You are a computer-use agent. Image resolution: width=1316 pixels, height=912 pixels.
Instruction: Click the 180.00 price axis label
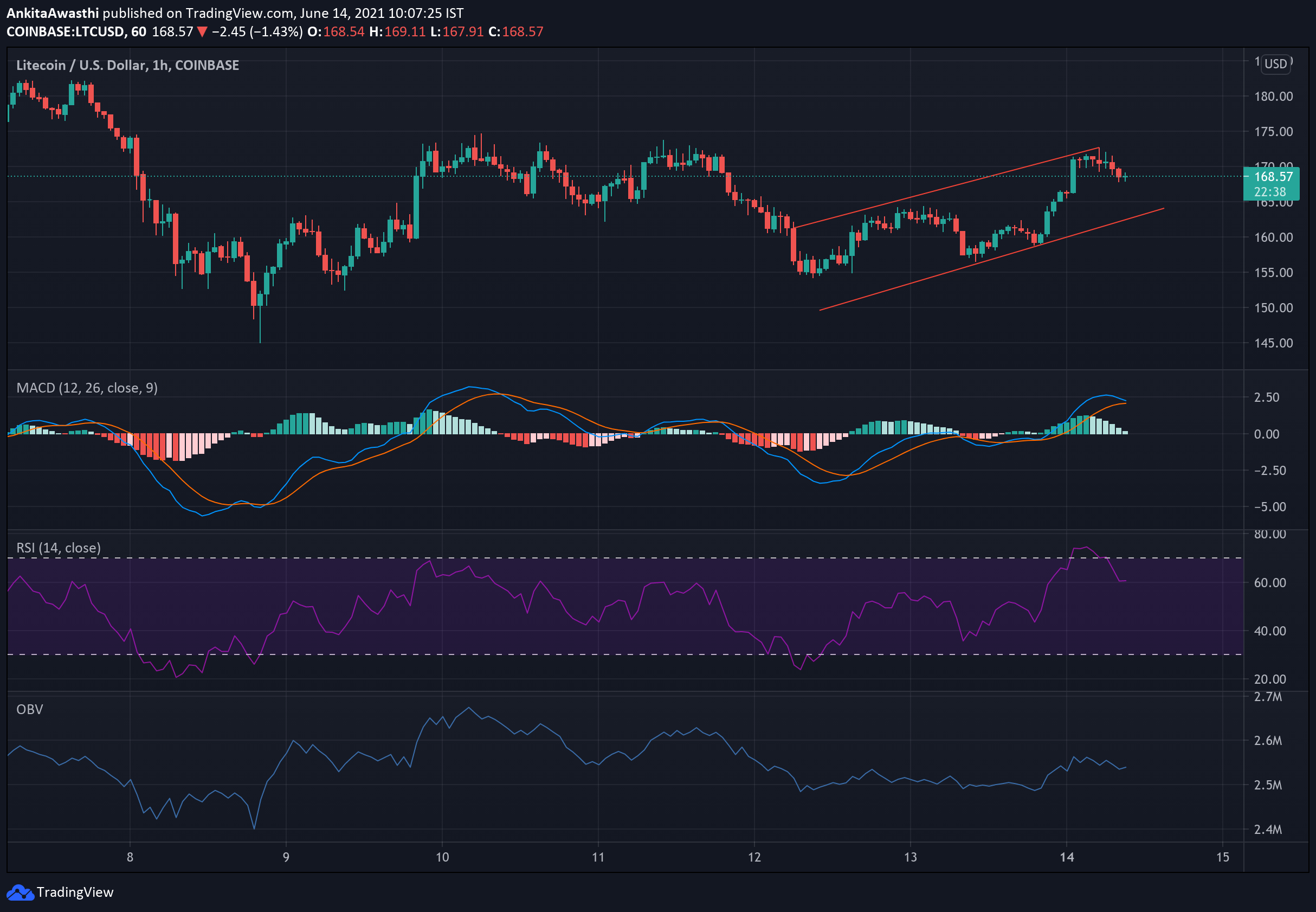(1273, 96)
